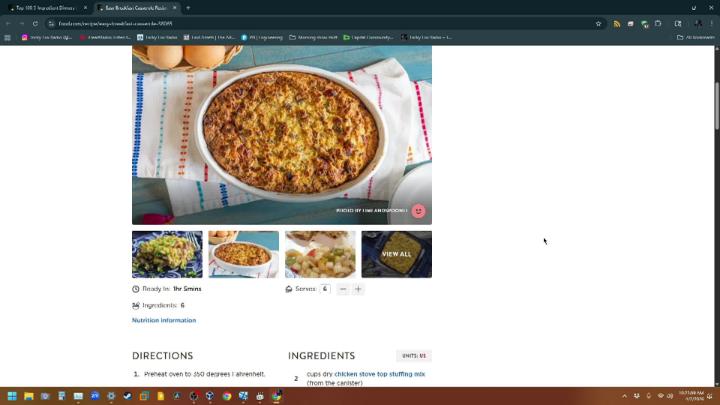This screenshot has height=405, width=720.
Task: Select the white dish casserole thumbnail
Action: point(243,254)
